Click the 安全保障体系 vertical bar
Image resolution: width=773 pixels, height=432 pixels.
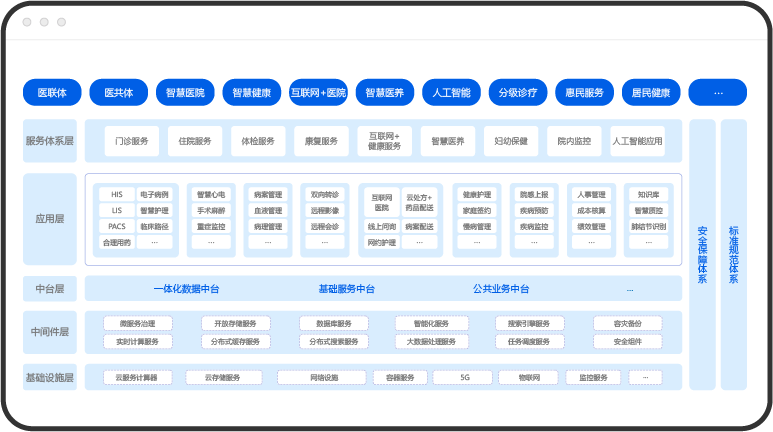[x=702, y=256]
